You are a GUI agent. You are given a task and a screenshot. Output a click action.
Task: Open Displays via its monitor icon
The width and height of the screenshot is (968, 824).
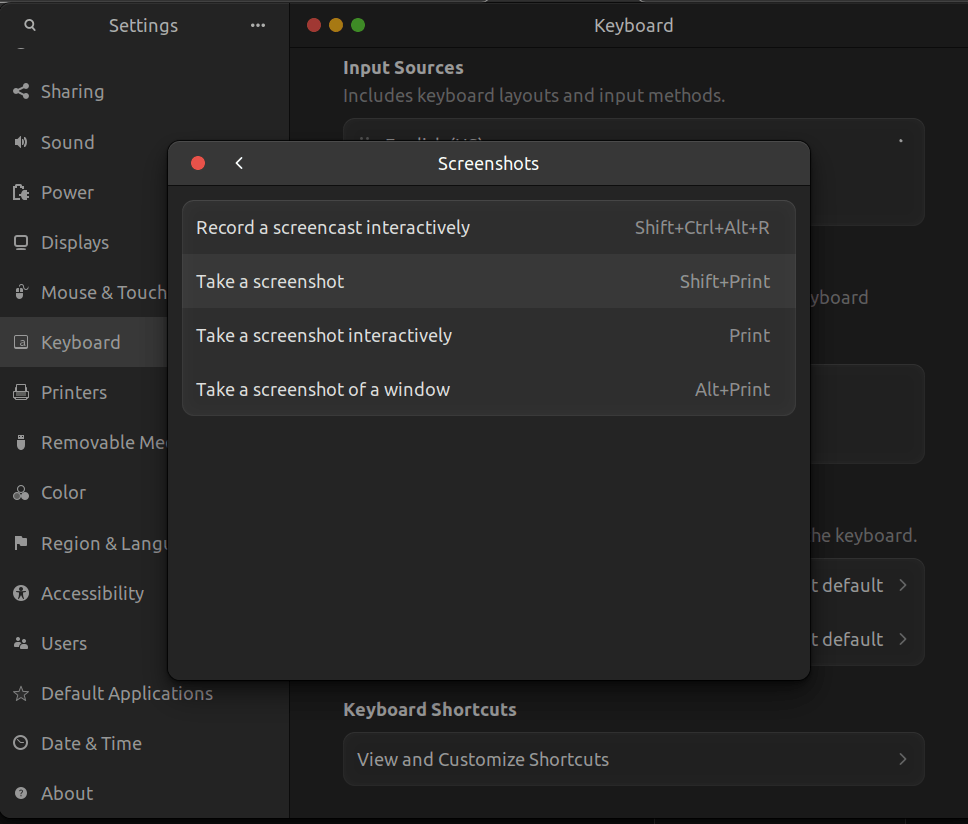pyautogui.click(x=20, y=242)
